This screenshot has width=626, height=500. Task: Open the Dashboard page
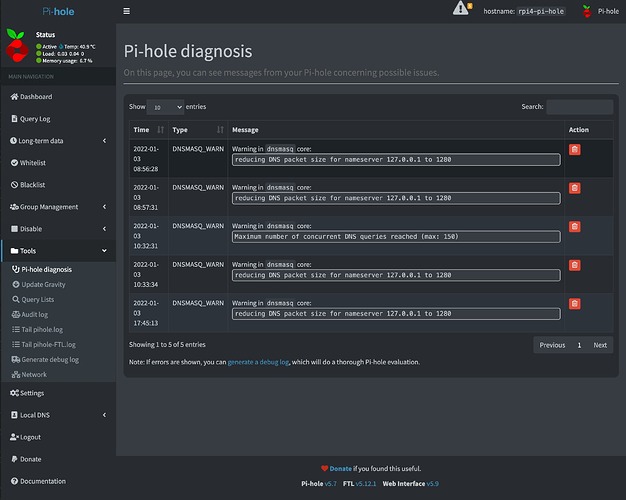[x=36, y=97]
